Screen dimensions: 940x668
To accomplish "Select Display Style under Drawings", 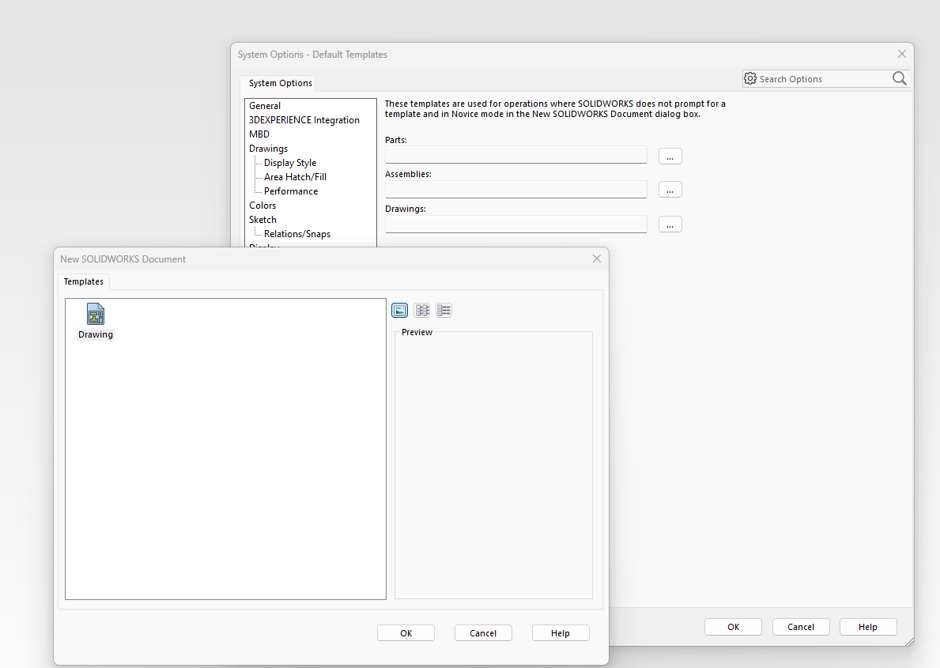I will [290, 163].
